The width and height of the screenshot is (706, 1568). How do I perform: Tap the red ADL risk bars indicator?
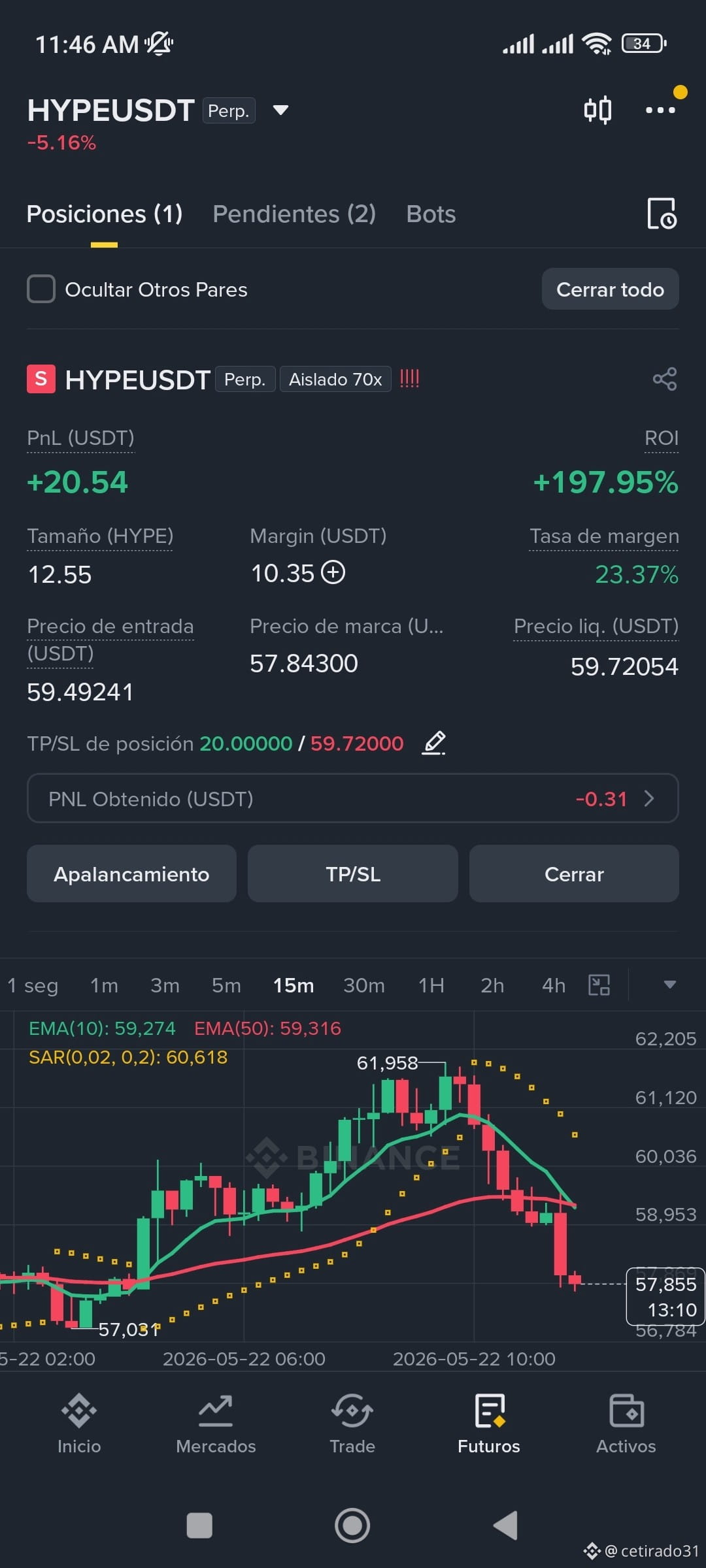coord(409,378)
